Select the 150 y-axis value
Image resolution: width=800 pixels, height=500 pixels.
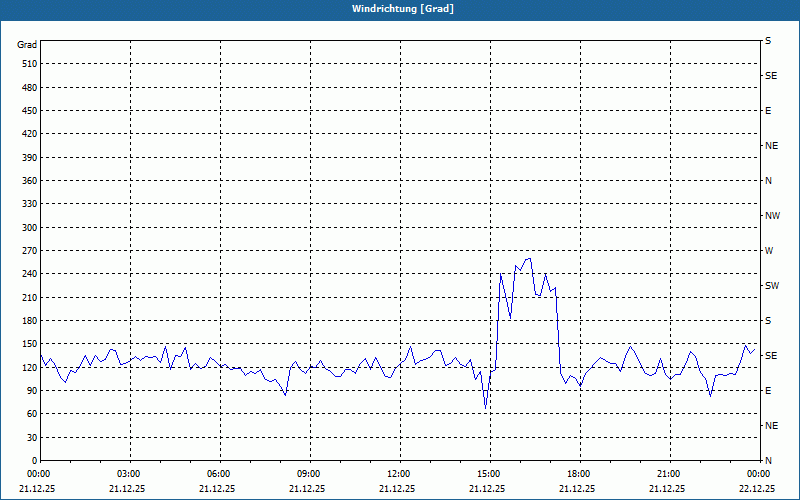tap(30, 344)
